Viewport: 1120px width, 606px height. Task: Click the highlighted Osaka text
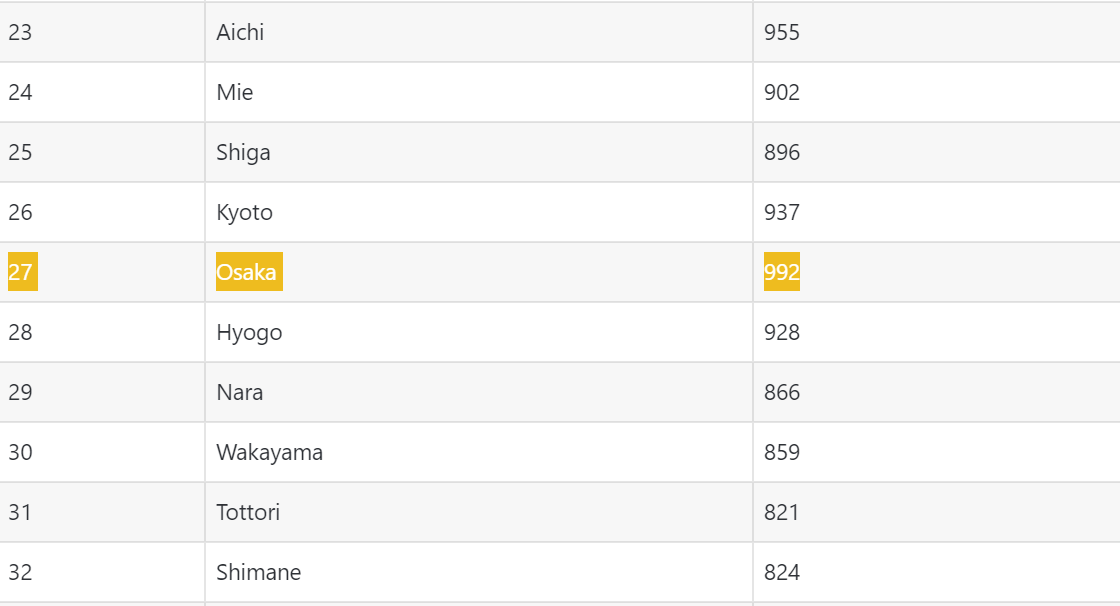coord(249,272)
